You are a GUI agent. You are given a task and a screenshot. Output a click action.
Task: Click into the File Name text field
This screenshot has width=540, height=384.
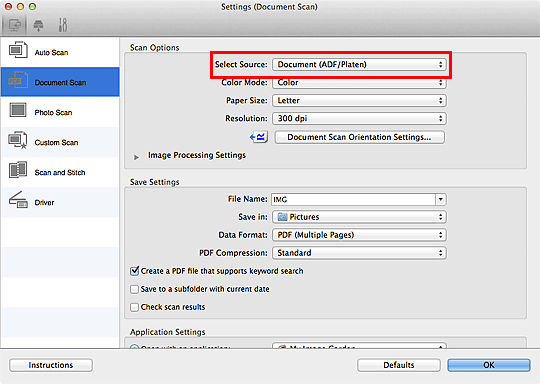tap(354, 199)
